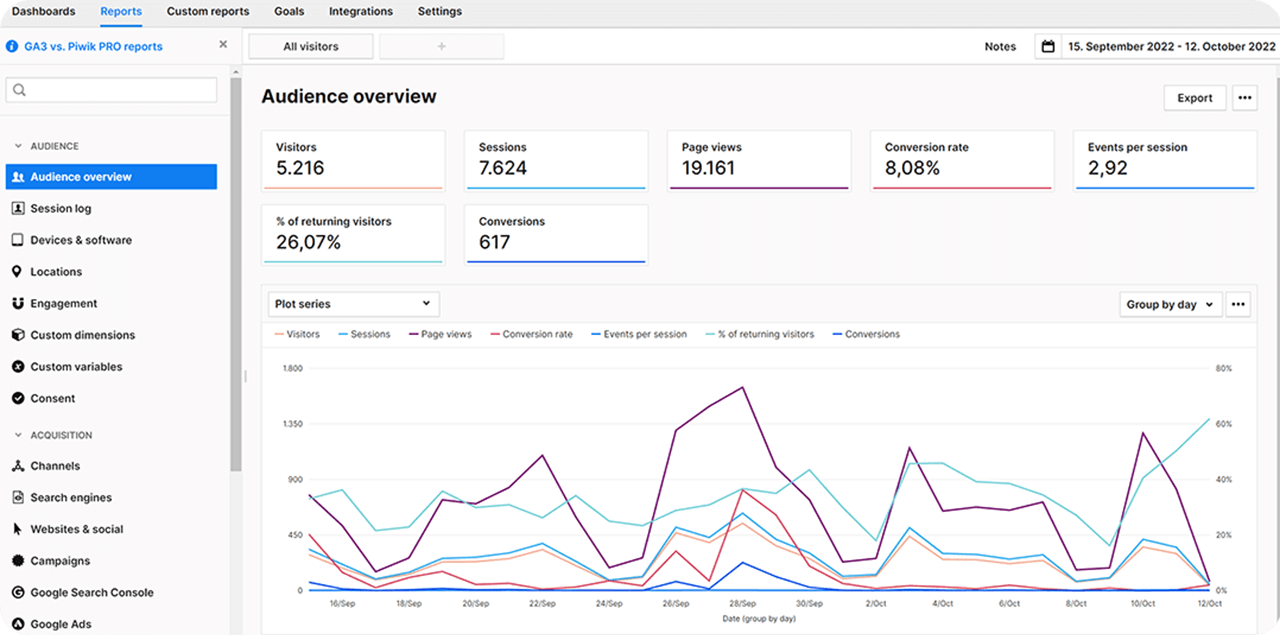Click the Export button
The width and height of the screenshot is (1280, 635).
click(x=1194, y=97)
